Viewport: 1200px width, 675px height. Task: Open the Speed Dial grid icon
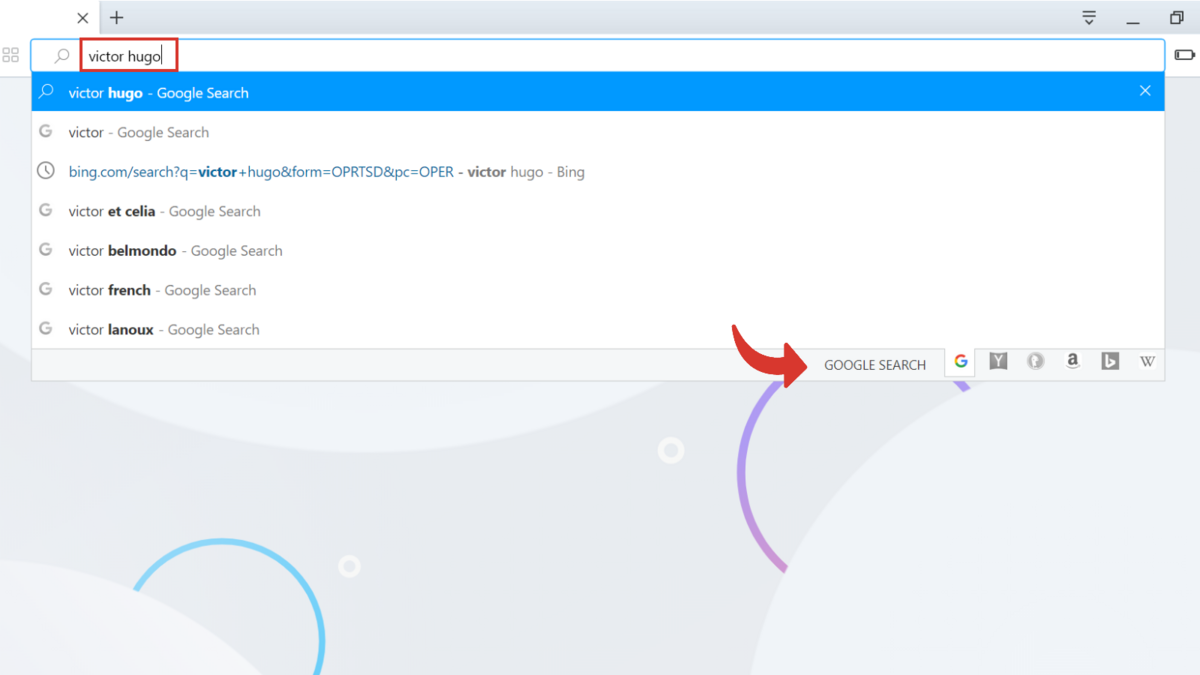tap(11, 56)
